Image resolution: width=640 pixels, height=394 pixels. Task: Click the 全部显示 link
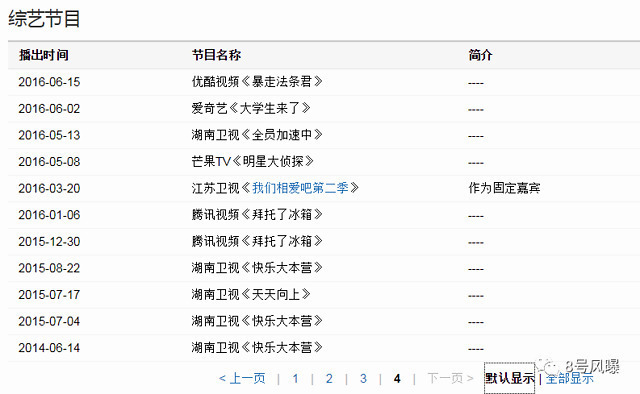(569, 378)
